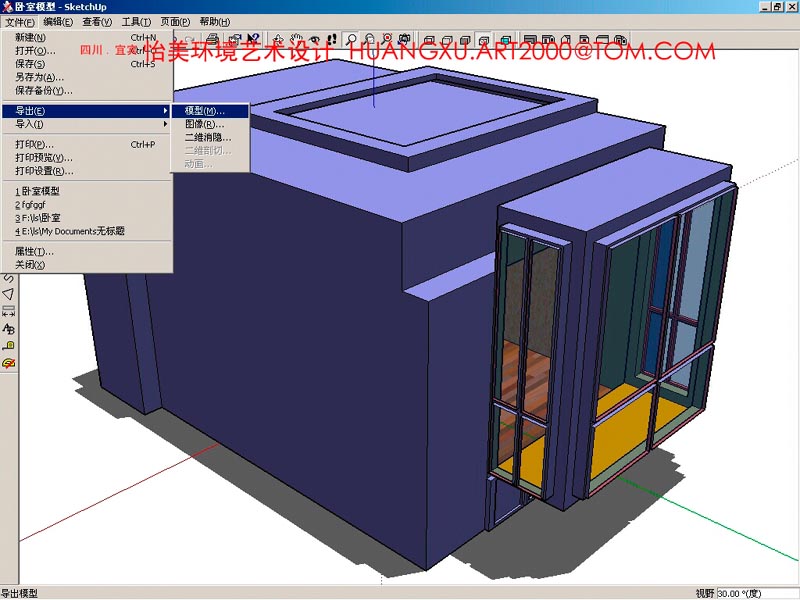
Task: Open recent file 4 My Documents无标题
Action: point(87,231)
